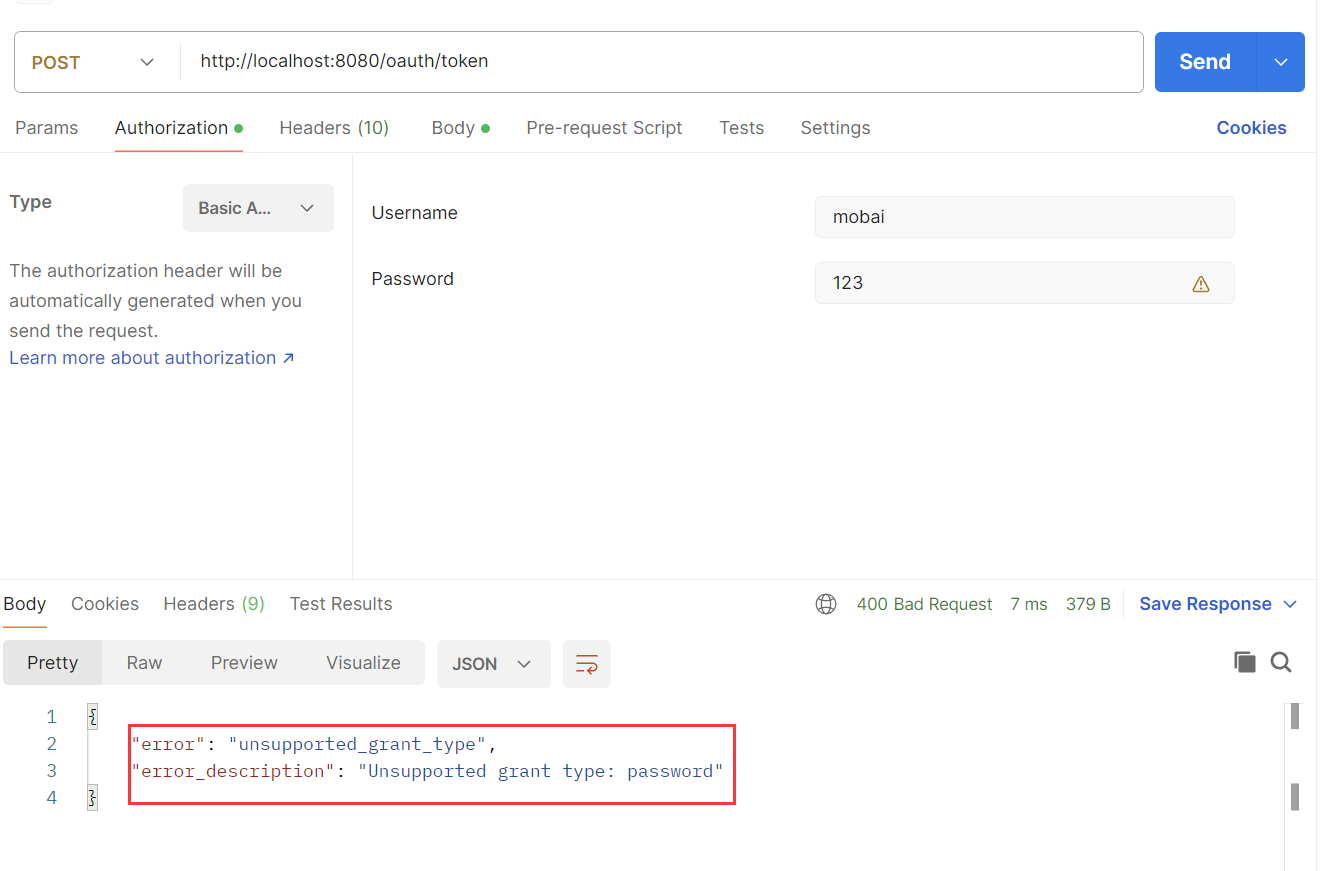Image resolution: width=1324 pixels, height=871 pixels.
Task: Open the response Cookies tab
Action: (105, 604)
